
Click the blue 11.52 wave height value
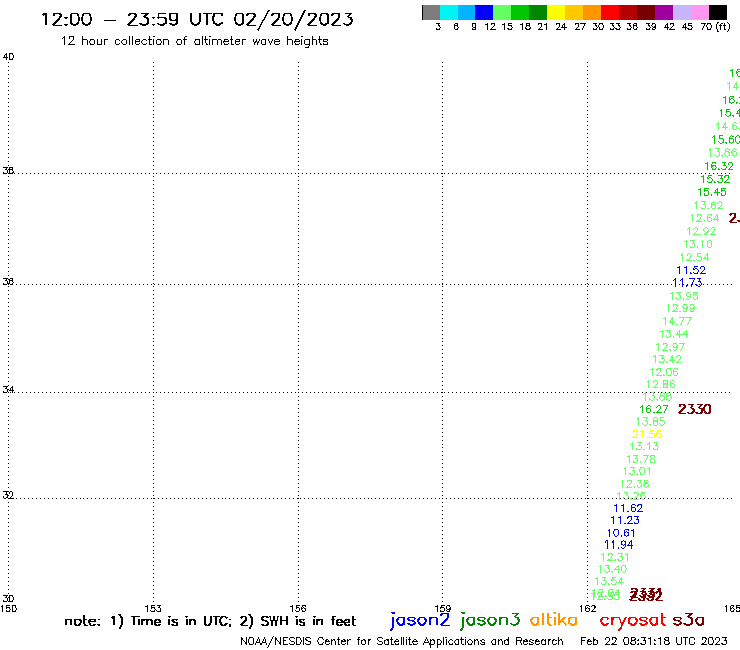tap(691, 270)
